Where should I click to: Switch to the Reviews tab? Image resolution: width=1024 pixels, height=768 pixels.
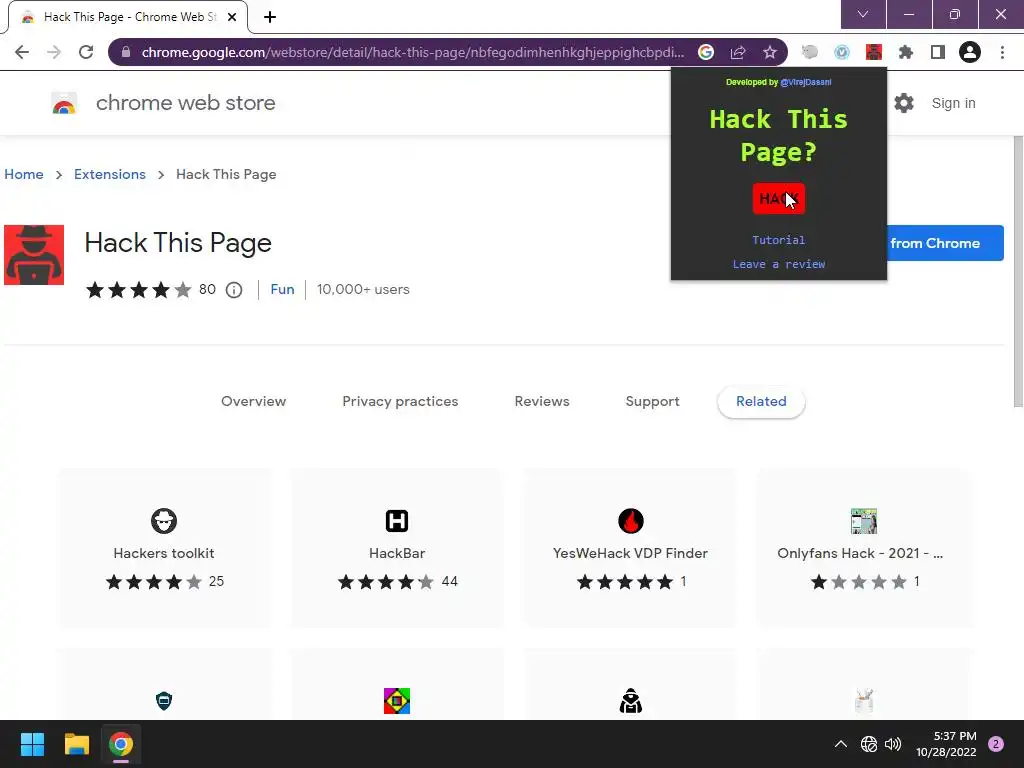542,402
